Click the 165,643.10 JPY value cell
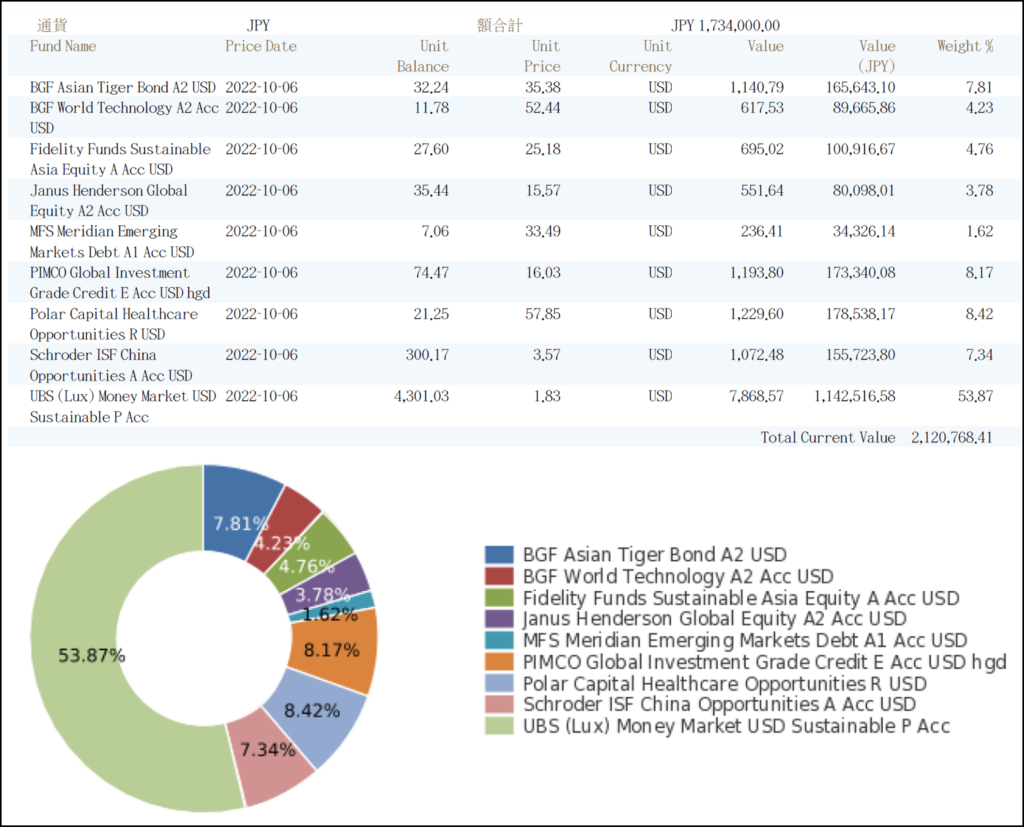Screen dimensions: 1024x827 pyautogui.click(x=861, y=88)
